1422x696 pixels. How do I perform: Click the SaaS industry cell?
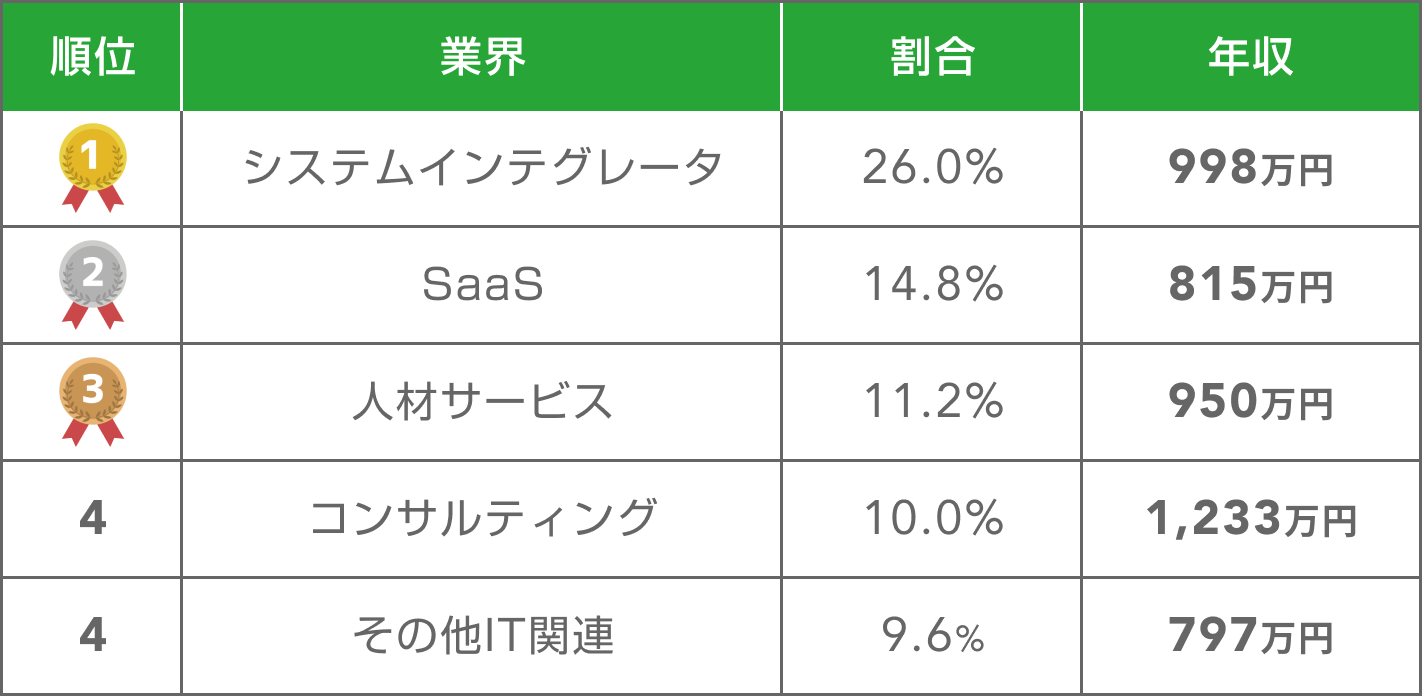[x=482, y=286]
